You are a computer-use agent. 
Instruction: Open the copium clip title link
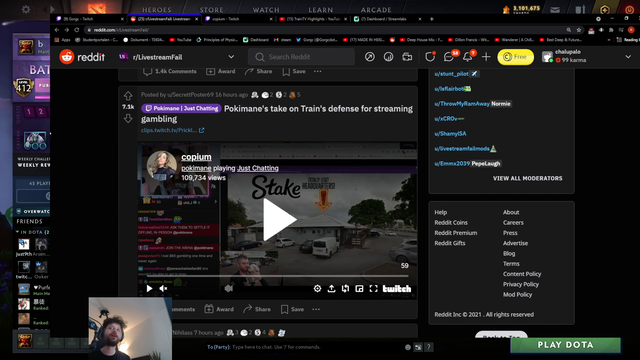196,157
